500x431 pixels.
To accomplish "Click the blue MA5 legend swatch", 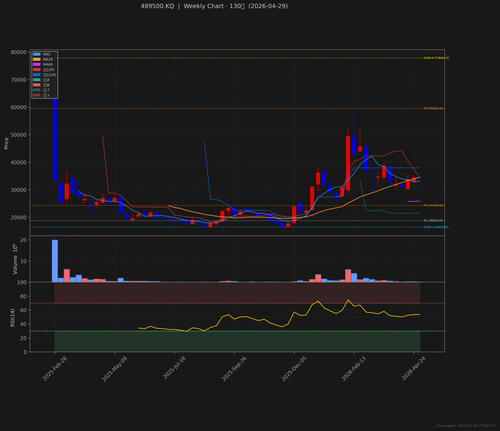I will click(37, 54).
